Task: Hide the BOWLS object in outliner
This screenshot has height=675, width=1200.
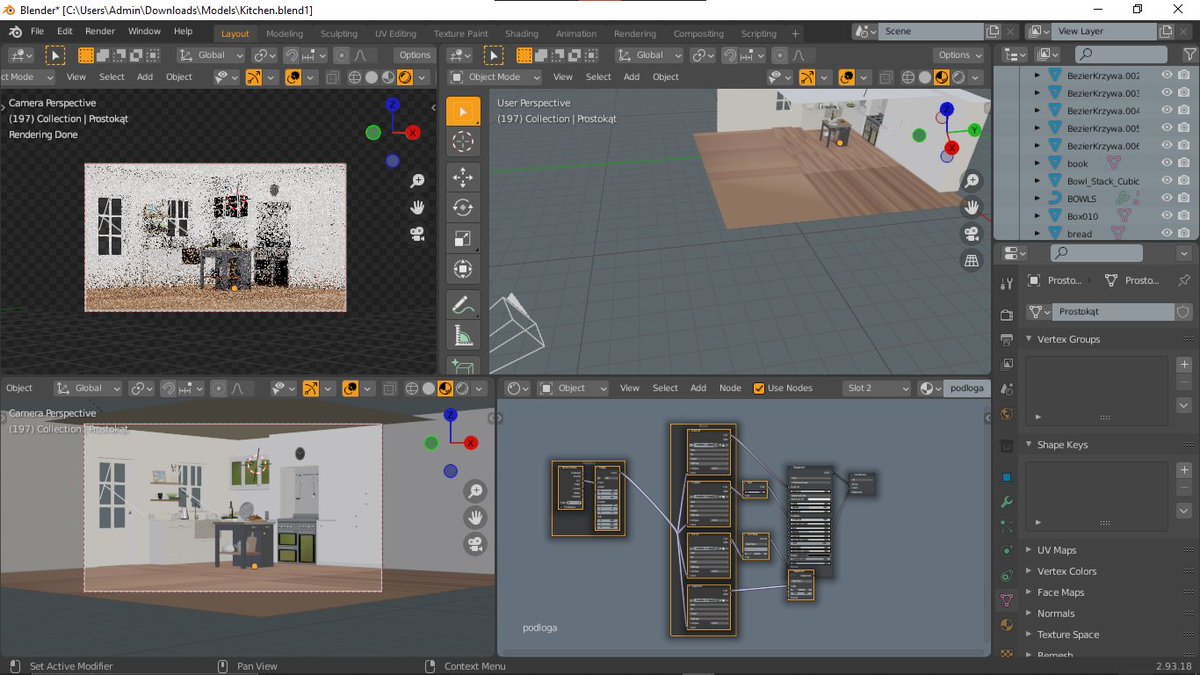Action: (x=1167, y=198)
